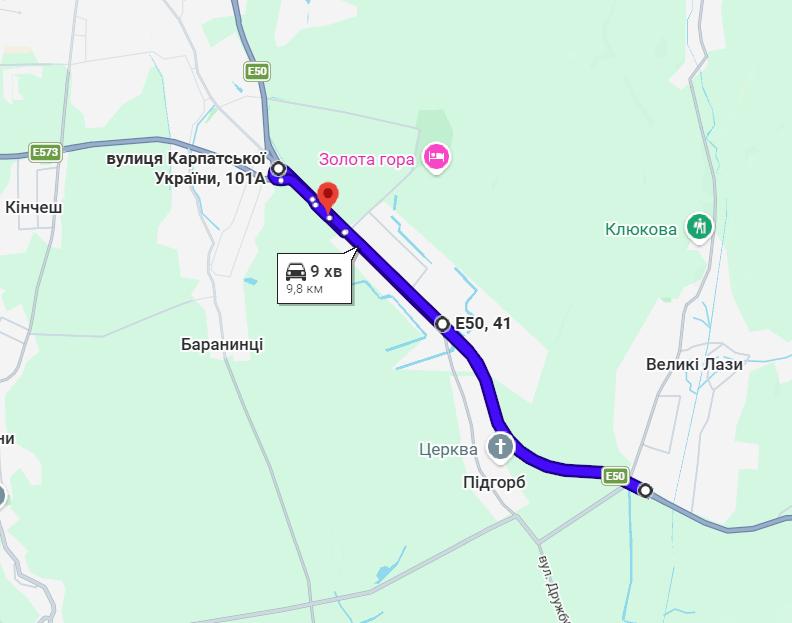The height and width of the screenshot is (623, 792).
Task: Click the Кінчеш village label
Action: click(x=34, y=207)
